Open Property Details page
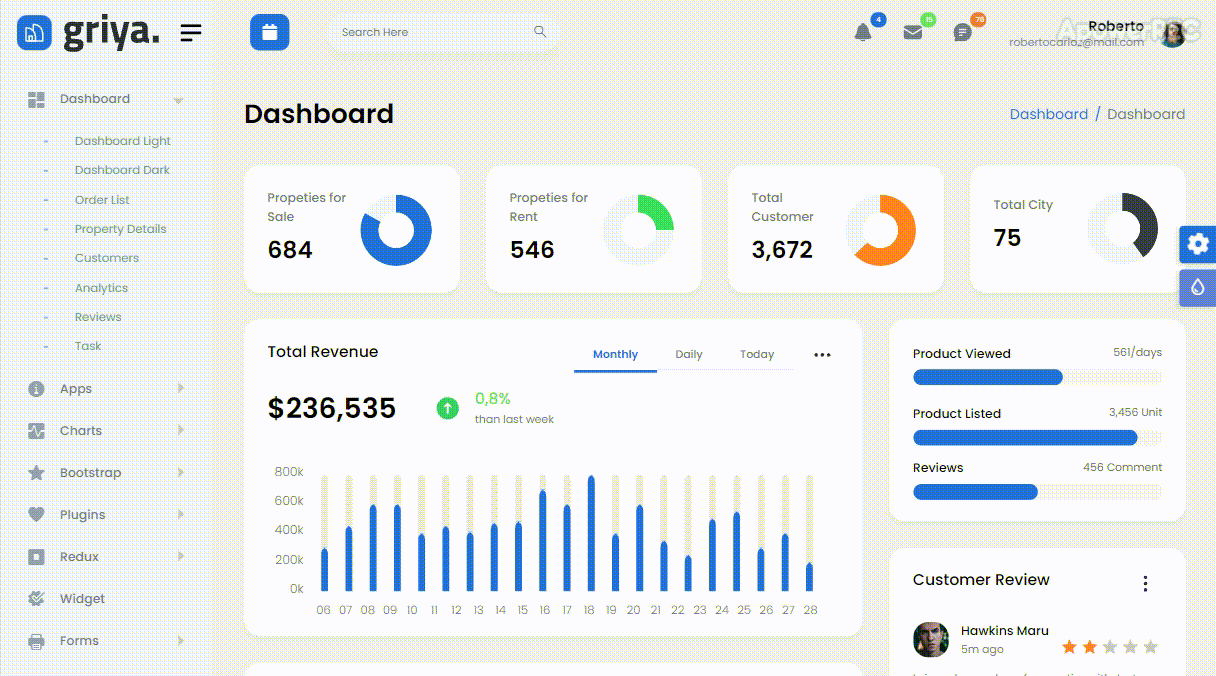The height and width of the screenshot is (676, 1216). [121, 229]
